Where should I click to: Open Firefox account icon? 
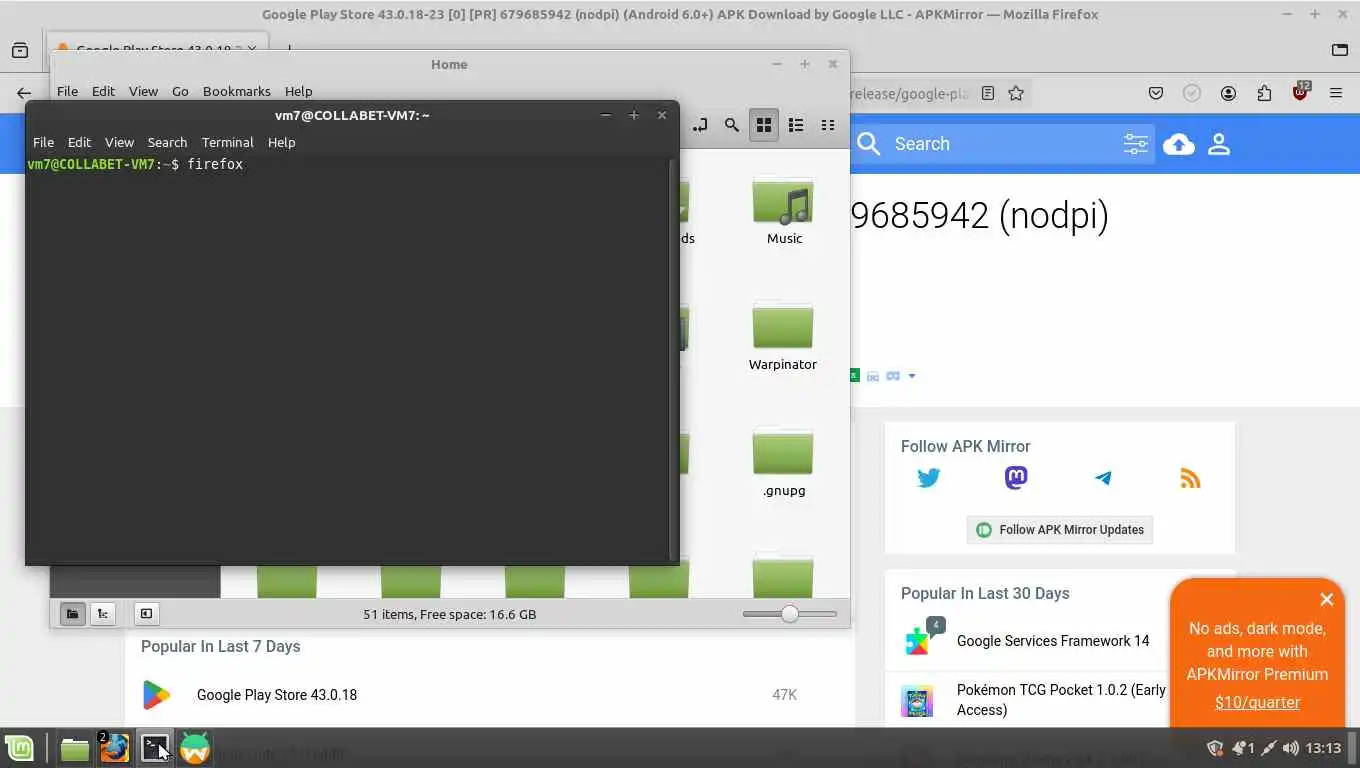[x=1228, y=93]
